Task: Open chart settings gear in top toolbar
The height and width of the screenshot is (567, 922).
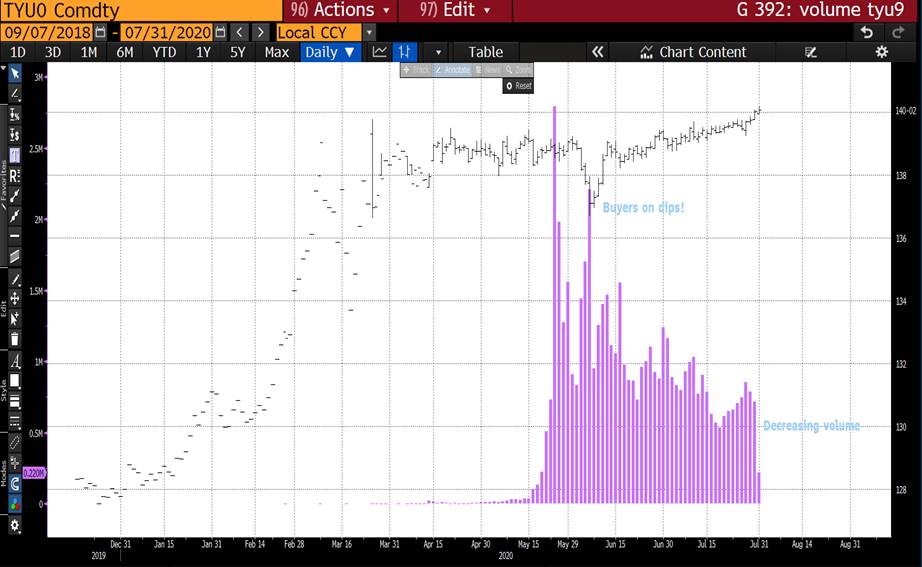Action: [881, 52]
